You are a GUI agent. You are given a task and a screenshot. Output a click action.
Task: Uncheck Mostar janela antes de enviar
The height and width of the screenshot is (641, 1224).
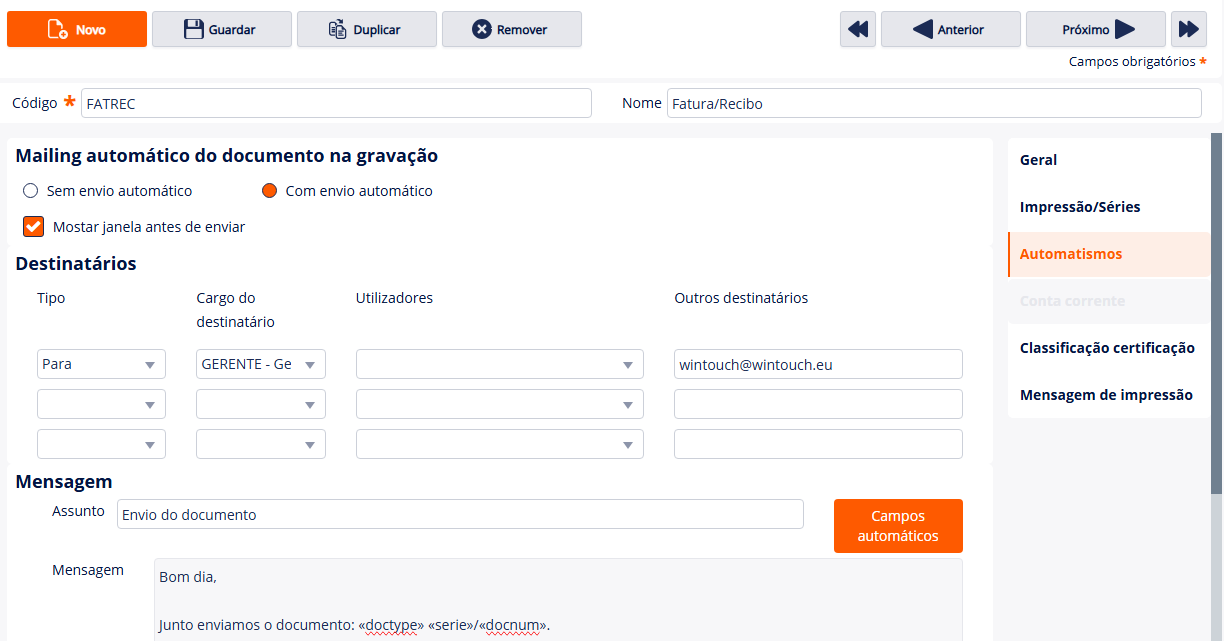[34, 227]
